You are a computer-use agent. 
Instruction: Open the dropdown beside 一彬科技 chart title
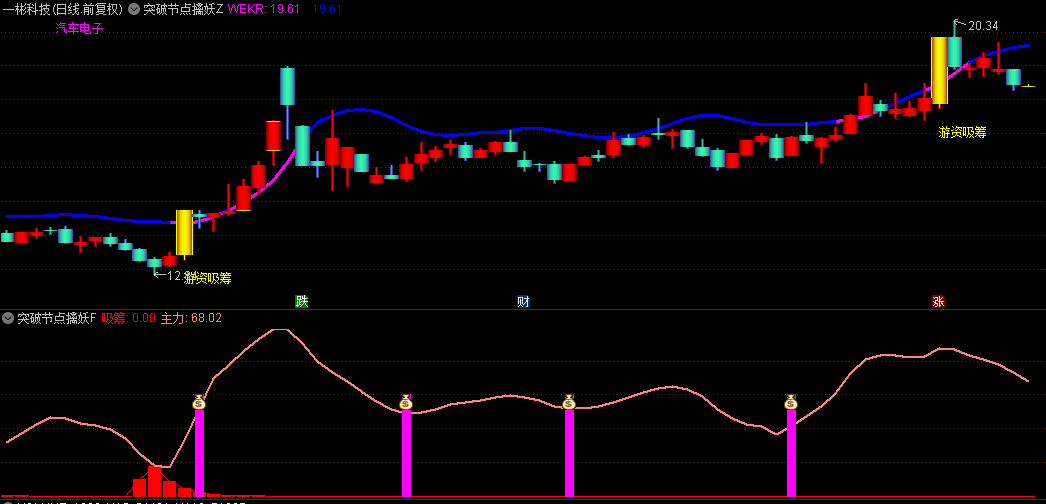click(x=133, y=9)
